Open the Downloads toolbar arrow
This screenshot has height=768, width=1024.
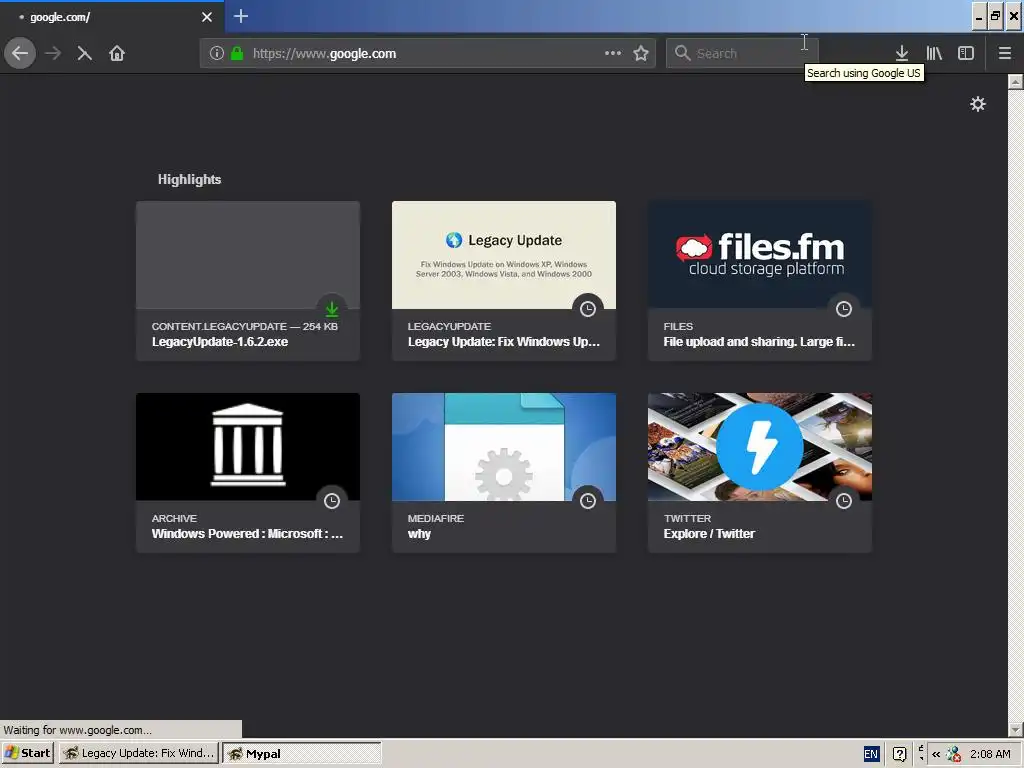[x=902, y=53]
